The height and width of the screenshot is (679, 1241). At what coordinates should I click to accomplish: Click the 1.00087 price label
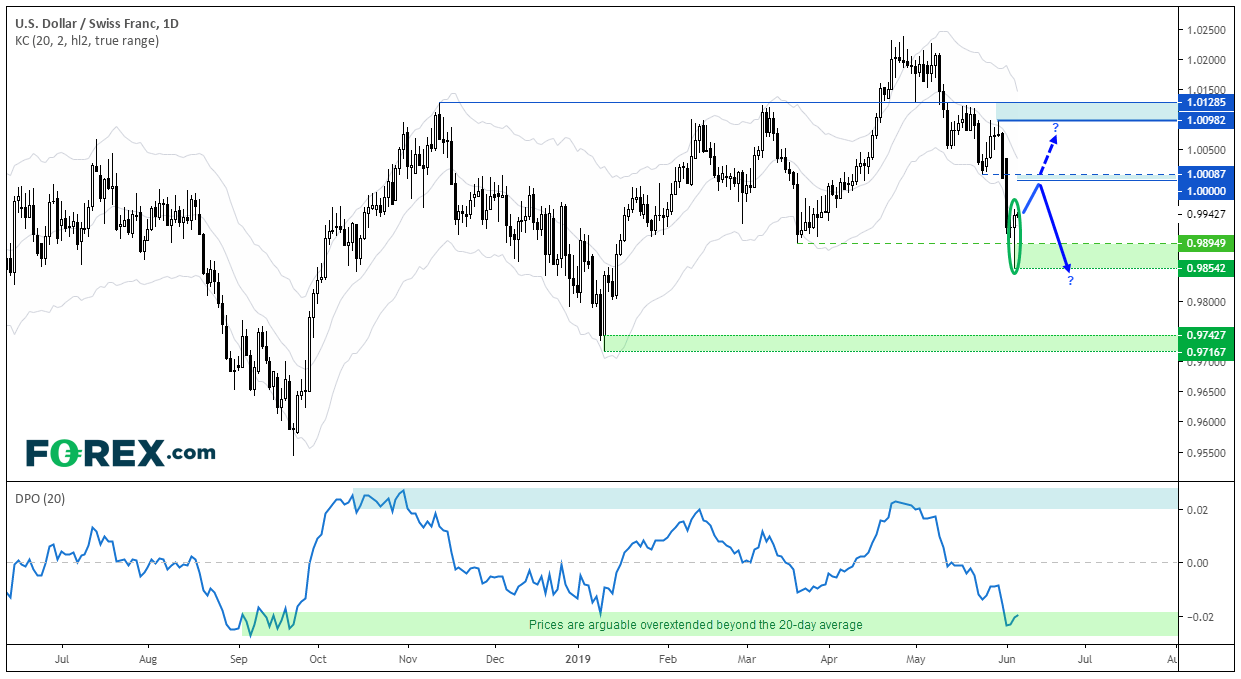[x=1204, y=173]
